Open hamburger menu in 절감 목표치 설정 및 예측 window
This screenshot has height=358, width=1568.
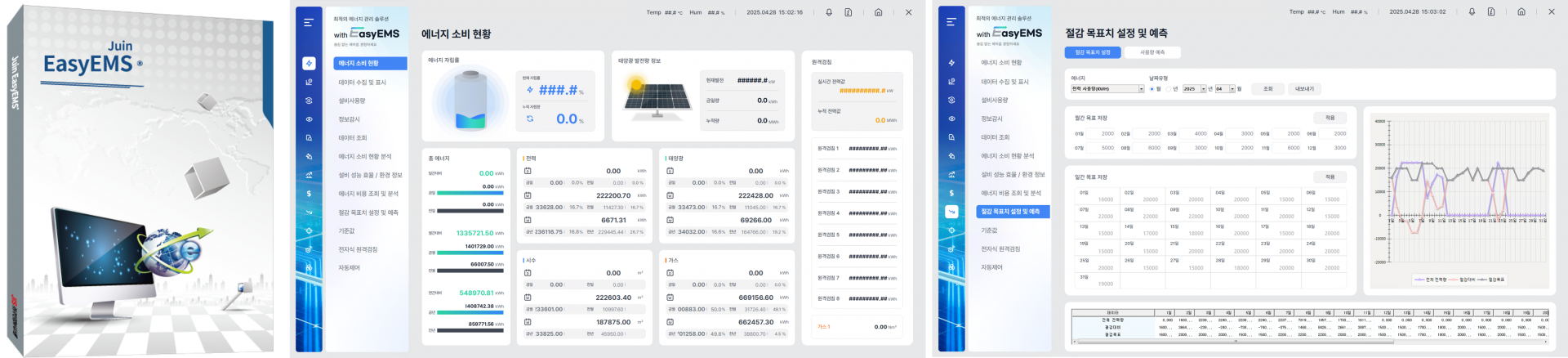[951, 22]
